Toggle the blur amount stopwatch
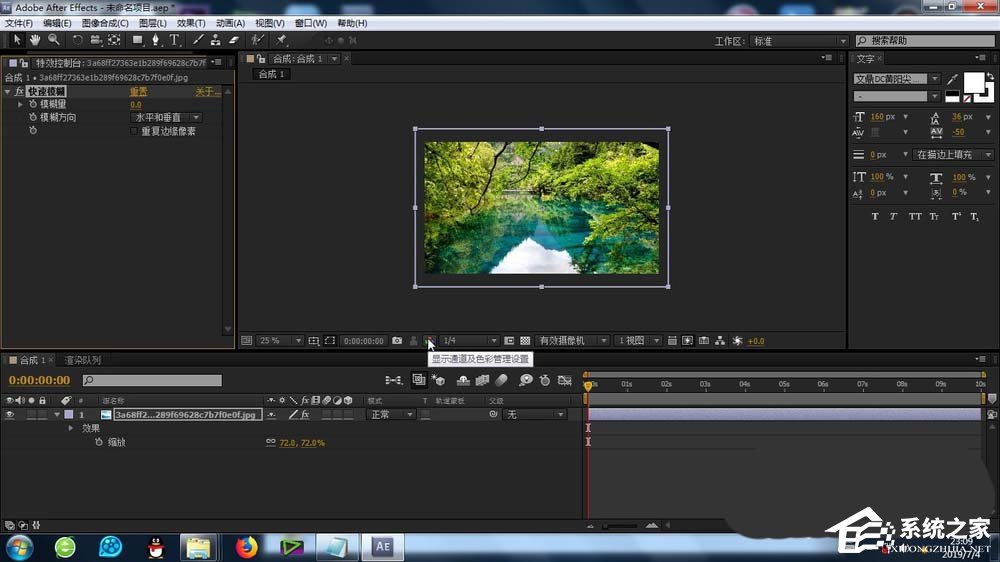 (x=32, y=104)
